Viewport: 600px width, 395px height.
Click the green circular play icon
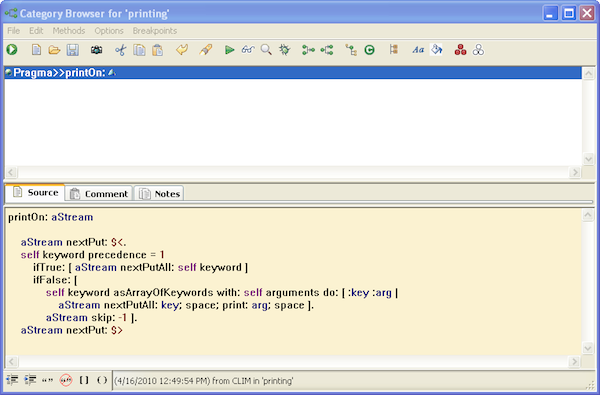[x=12, y=50]
